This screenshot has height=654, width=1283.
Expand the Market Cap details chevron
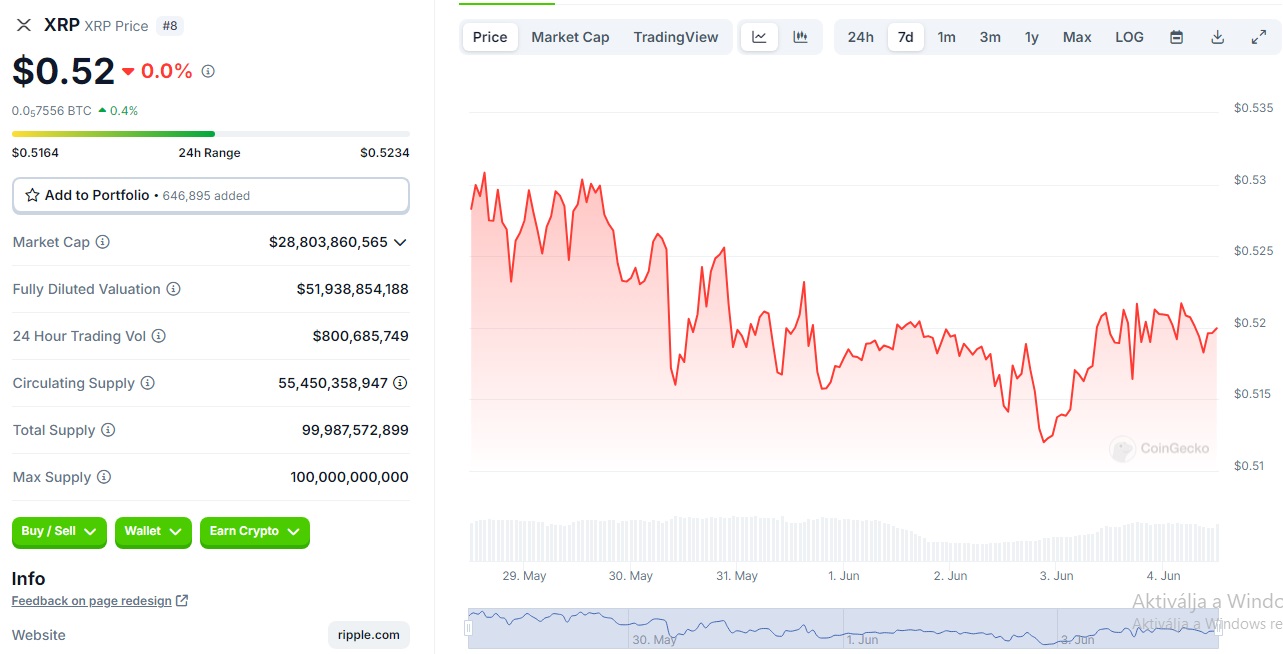[x=400, y=242]
